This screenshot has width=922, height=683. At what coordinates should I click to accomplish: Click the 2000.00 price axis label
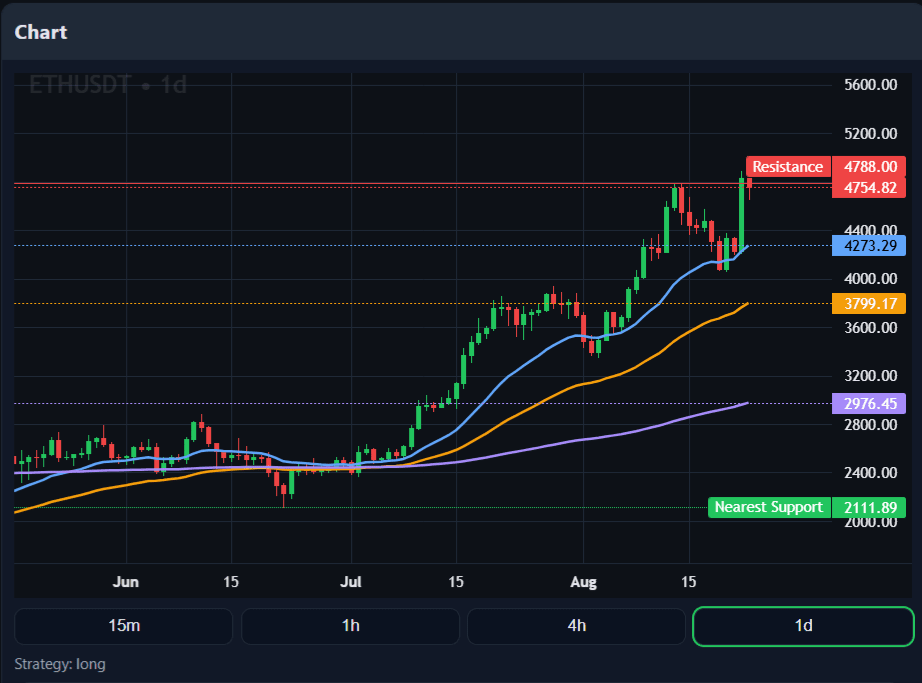(x=870, y=522)
